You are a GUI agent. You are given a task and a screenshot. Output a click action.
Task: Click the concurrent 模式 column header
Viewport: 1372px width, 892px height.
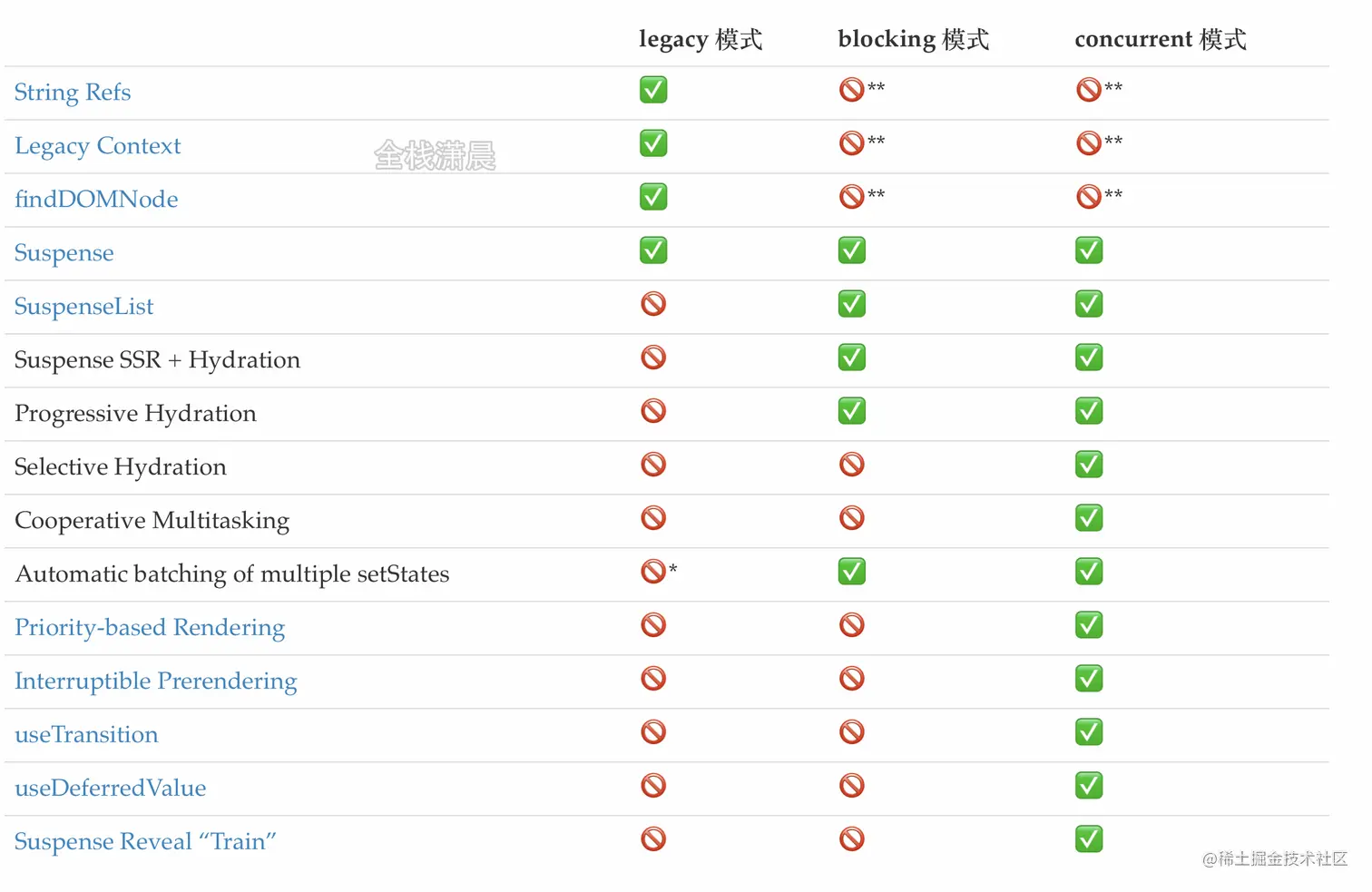pyautogui.click(x=1161, y=39)
